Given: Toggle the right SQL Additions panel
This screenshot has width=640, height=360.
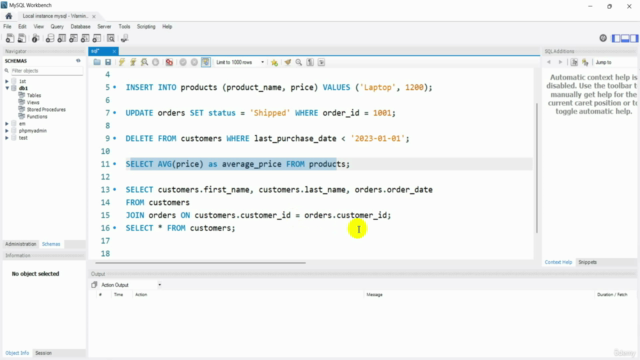Looking at the screenshot, I should (633, 38).
